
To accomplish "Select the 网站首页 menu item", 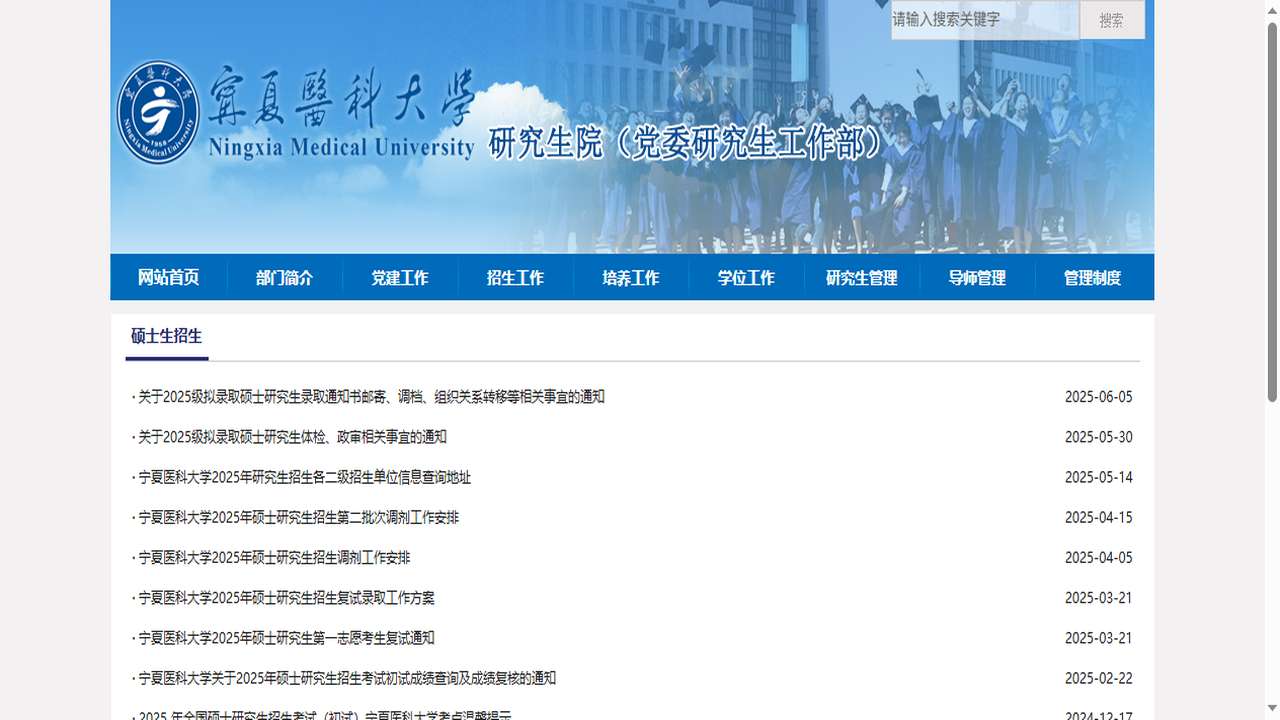I will point(167,277).
